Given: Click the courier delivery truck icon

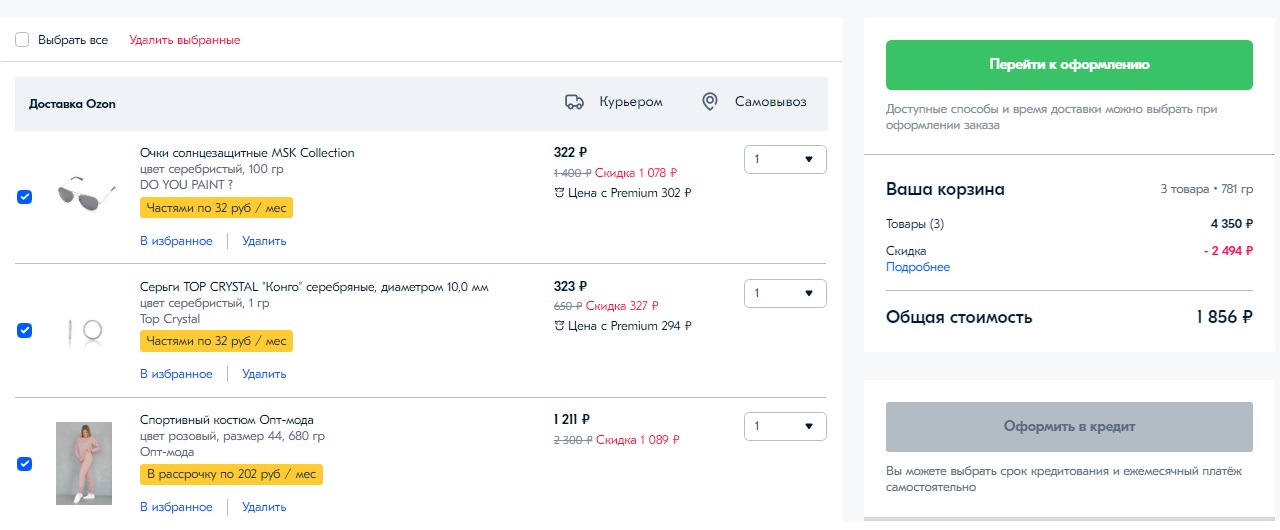Looking at the screenshot, I should click(x=574, y=102).
